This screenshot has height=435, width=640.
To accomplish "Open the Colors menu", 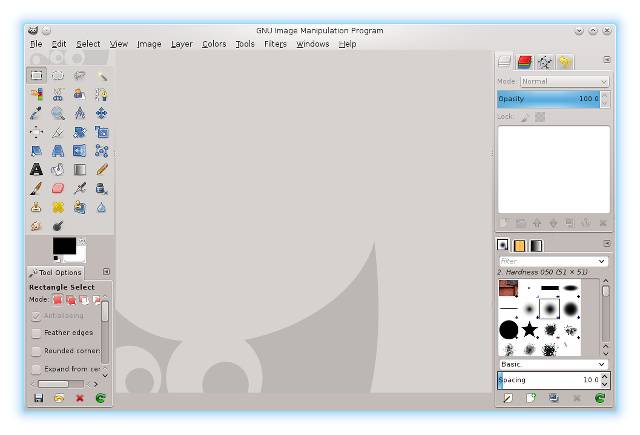I will 214,44.
